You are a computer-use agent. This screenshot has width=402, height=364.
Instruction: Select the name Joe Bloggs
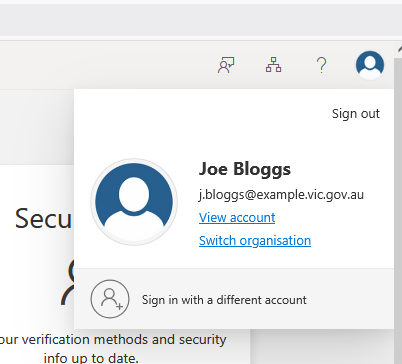(245, 169)
